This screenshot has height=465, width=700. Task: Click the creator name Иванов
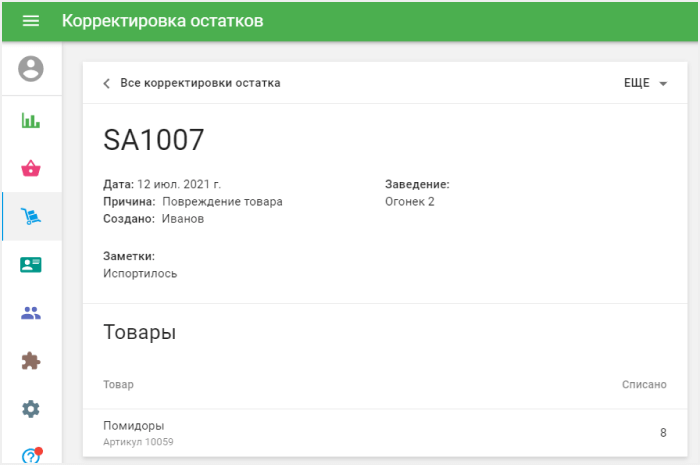tap(183, 219)
